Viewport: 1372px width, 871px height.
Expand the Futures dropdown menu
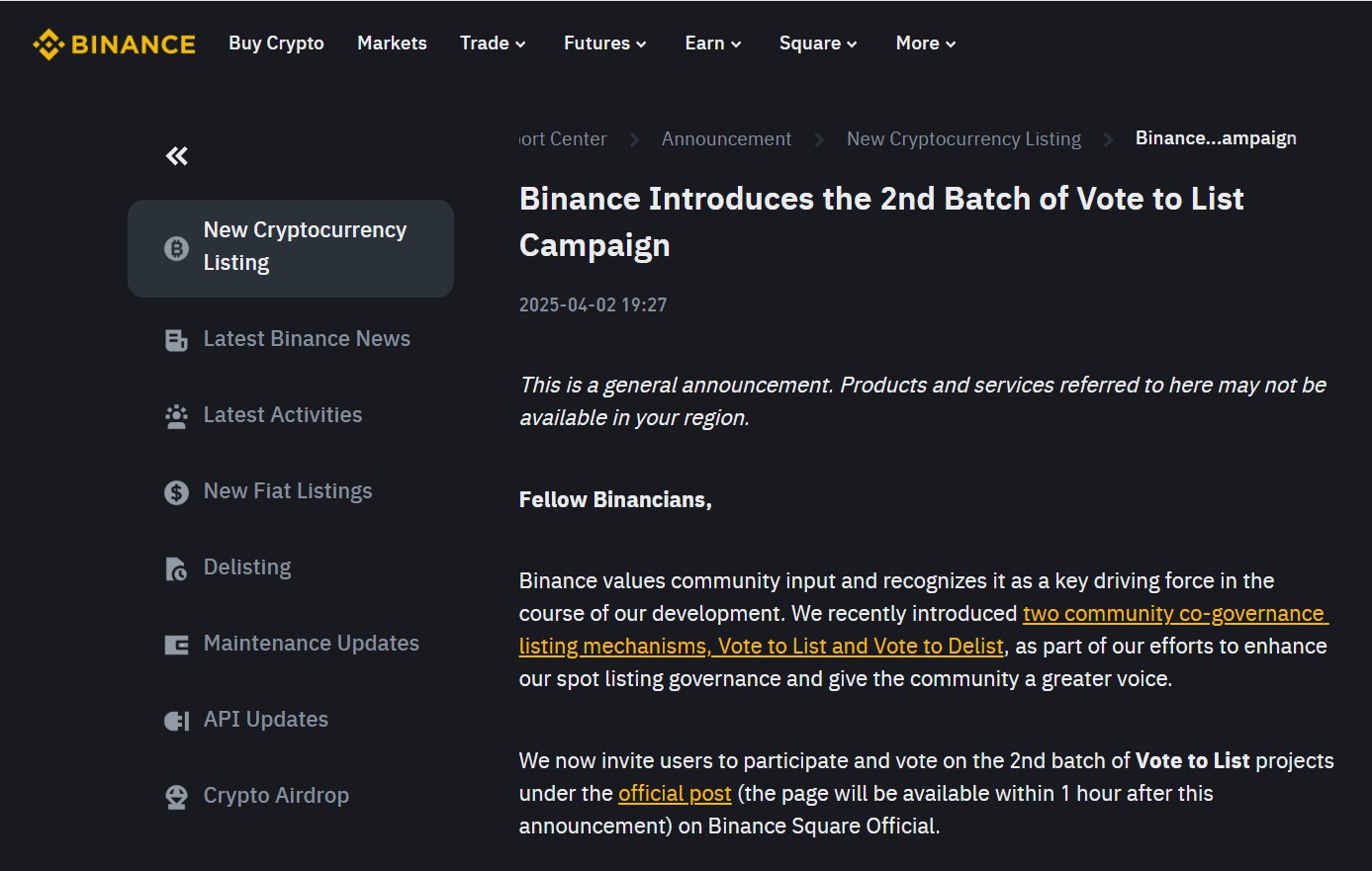pyautogui.click(x=604, y=44)
